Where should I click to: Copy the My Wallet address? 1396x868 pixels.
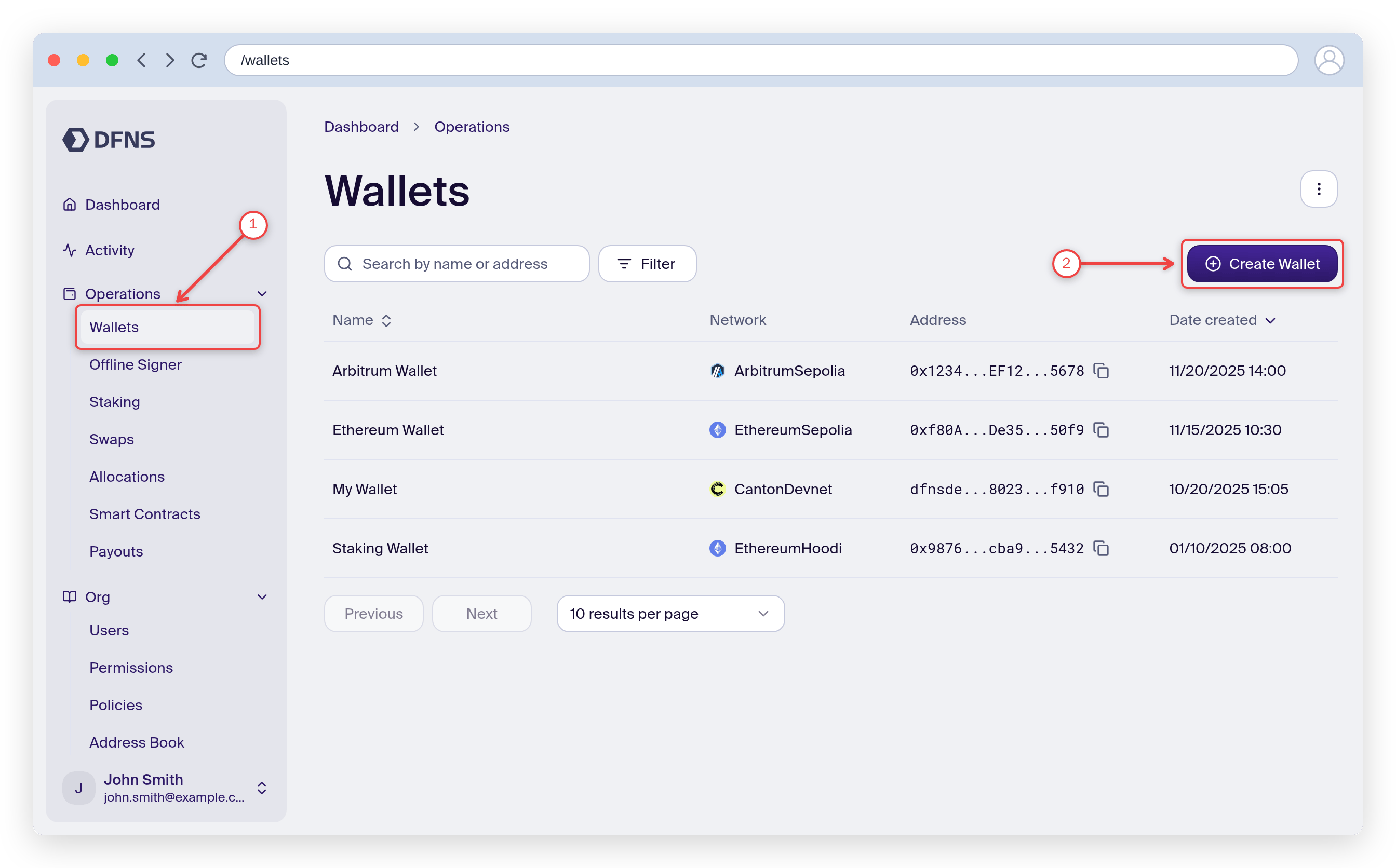[x=1101, y=489]
